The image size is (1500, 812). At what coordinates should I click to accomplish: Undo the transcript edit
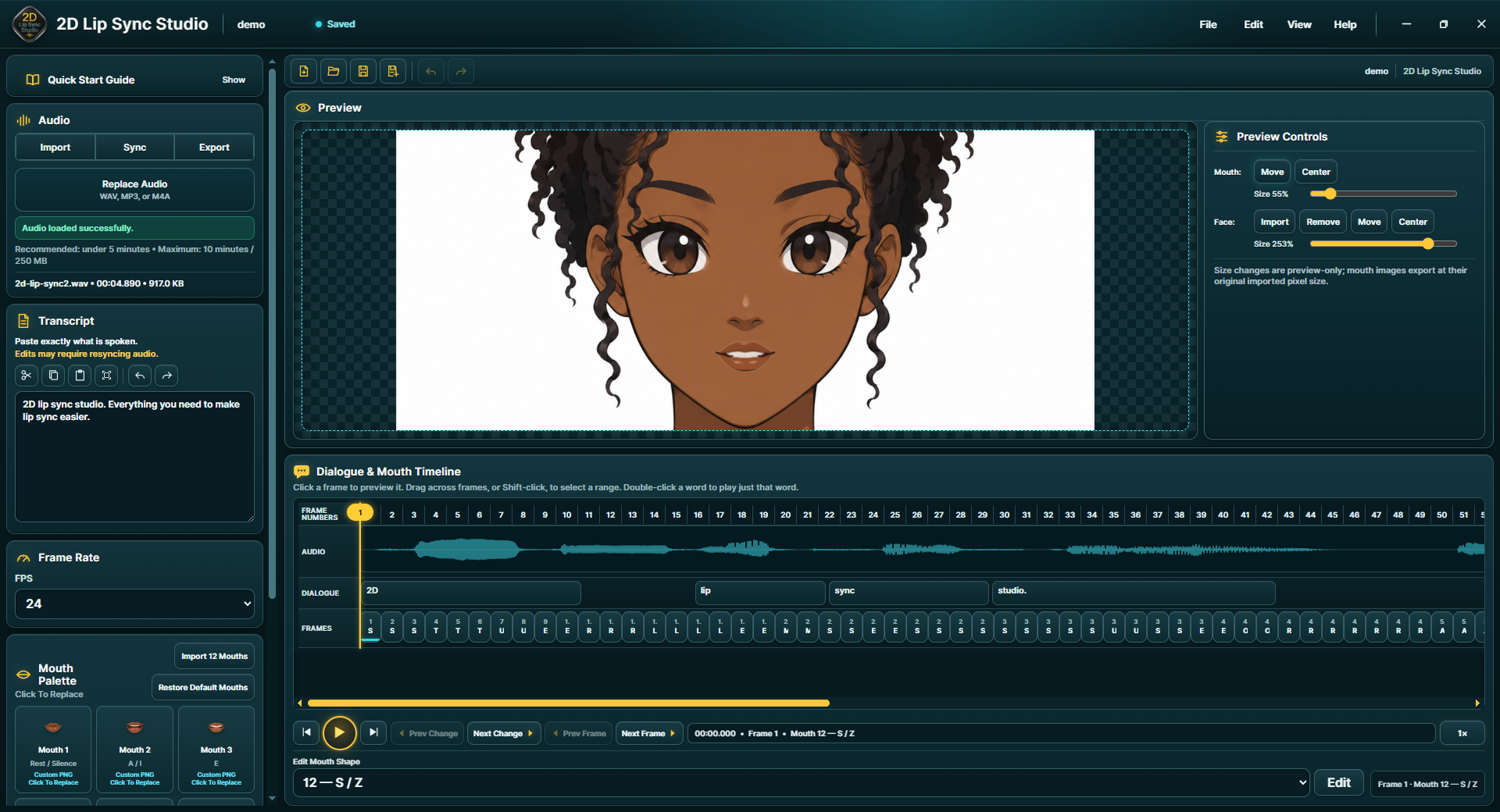click(x=140, y=376)
